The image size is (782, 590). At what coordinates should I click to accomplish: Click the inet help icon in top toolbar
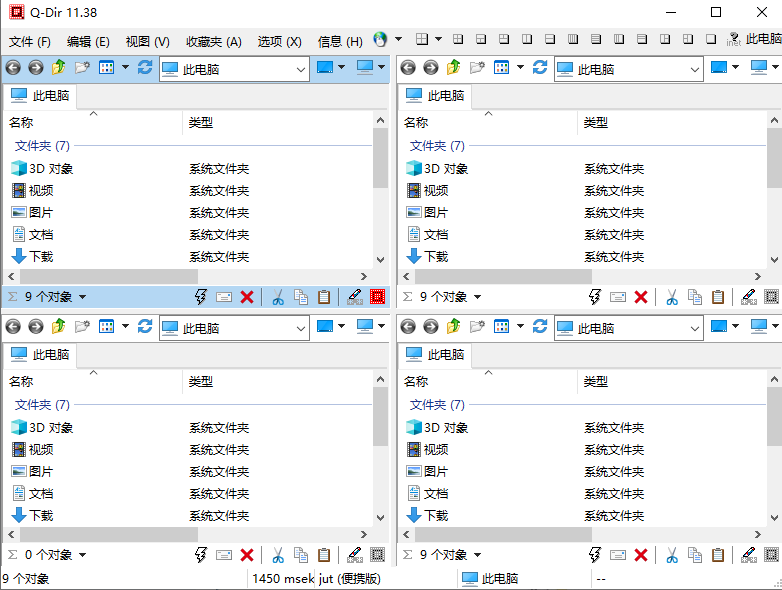(734, 39)
